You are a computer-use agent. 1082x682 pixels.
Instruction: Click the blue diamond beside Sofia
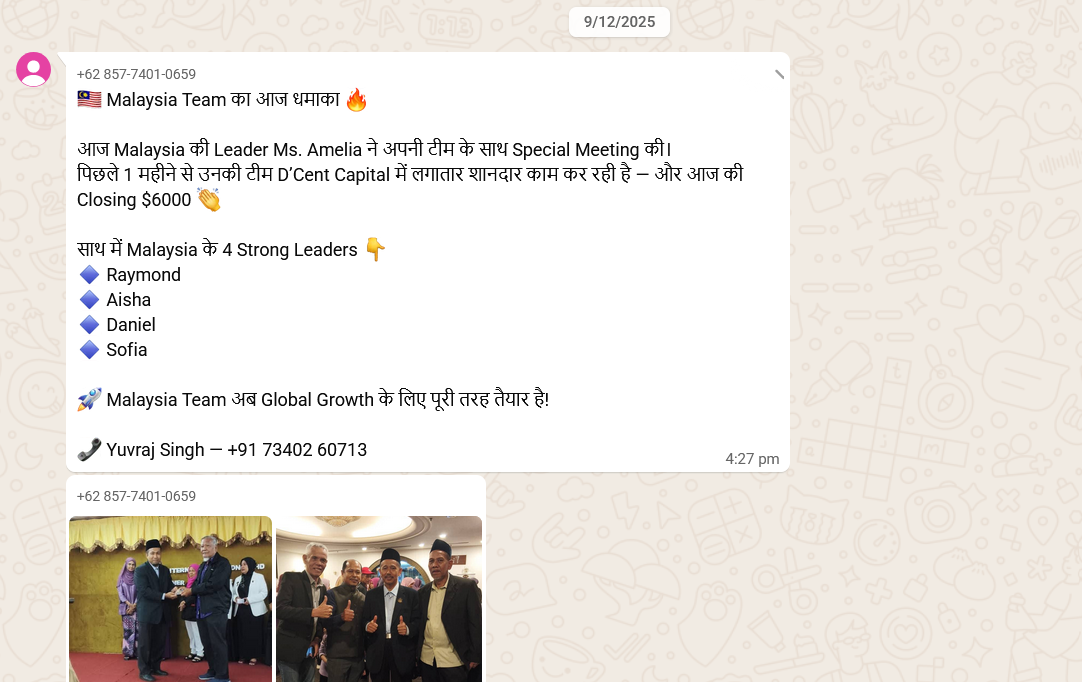tap(90, 349)
